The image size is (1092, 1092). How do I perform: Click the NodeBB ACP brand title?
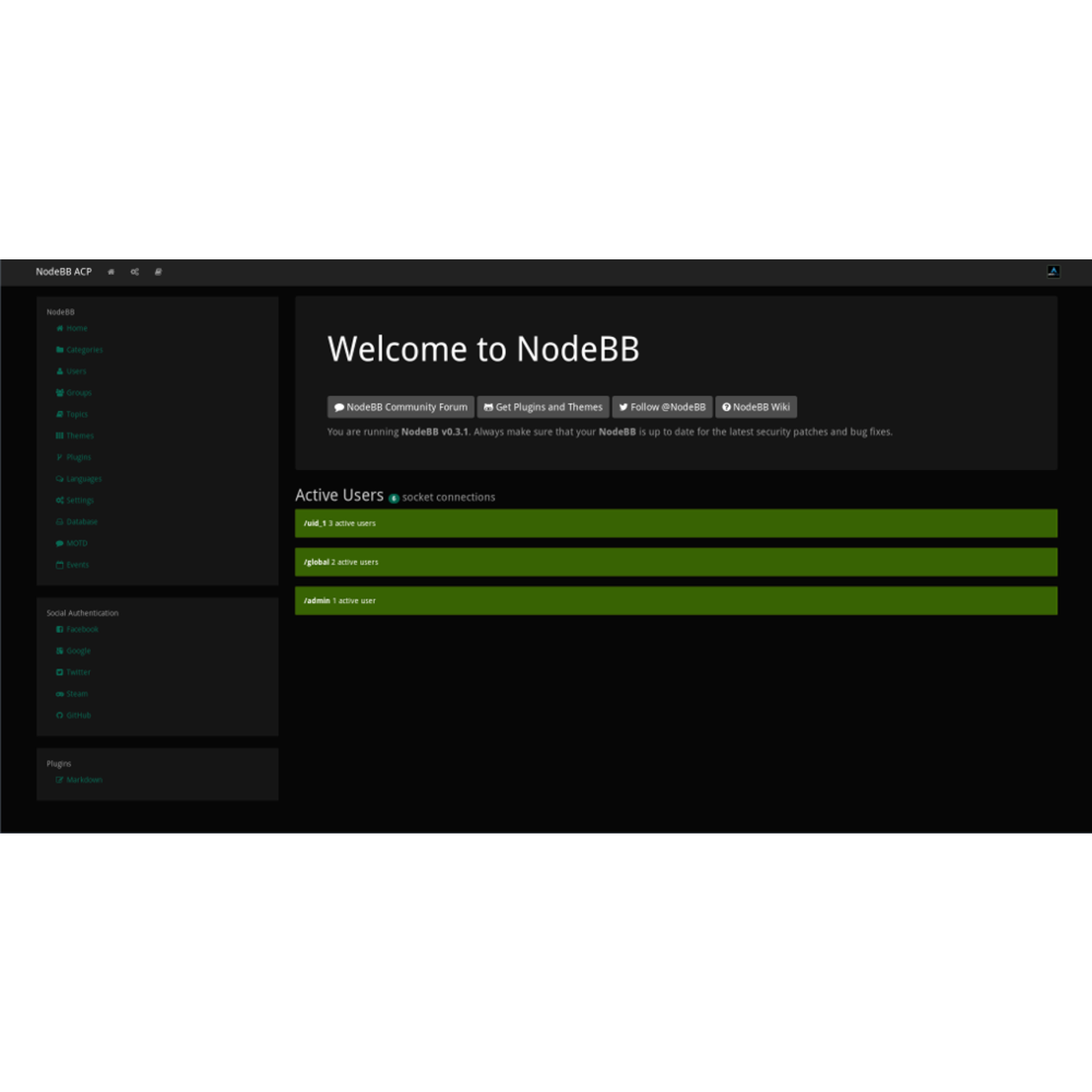click(63, 272)
